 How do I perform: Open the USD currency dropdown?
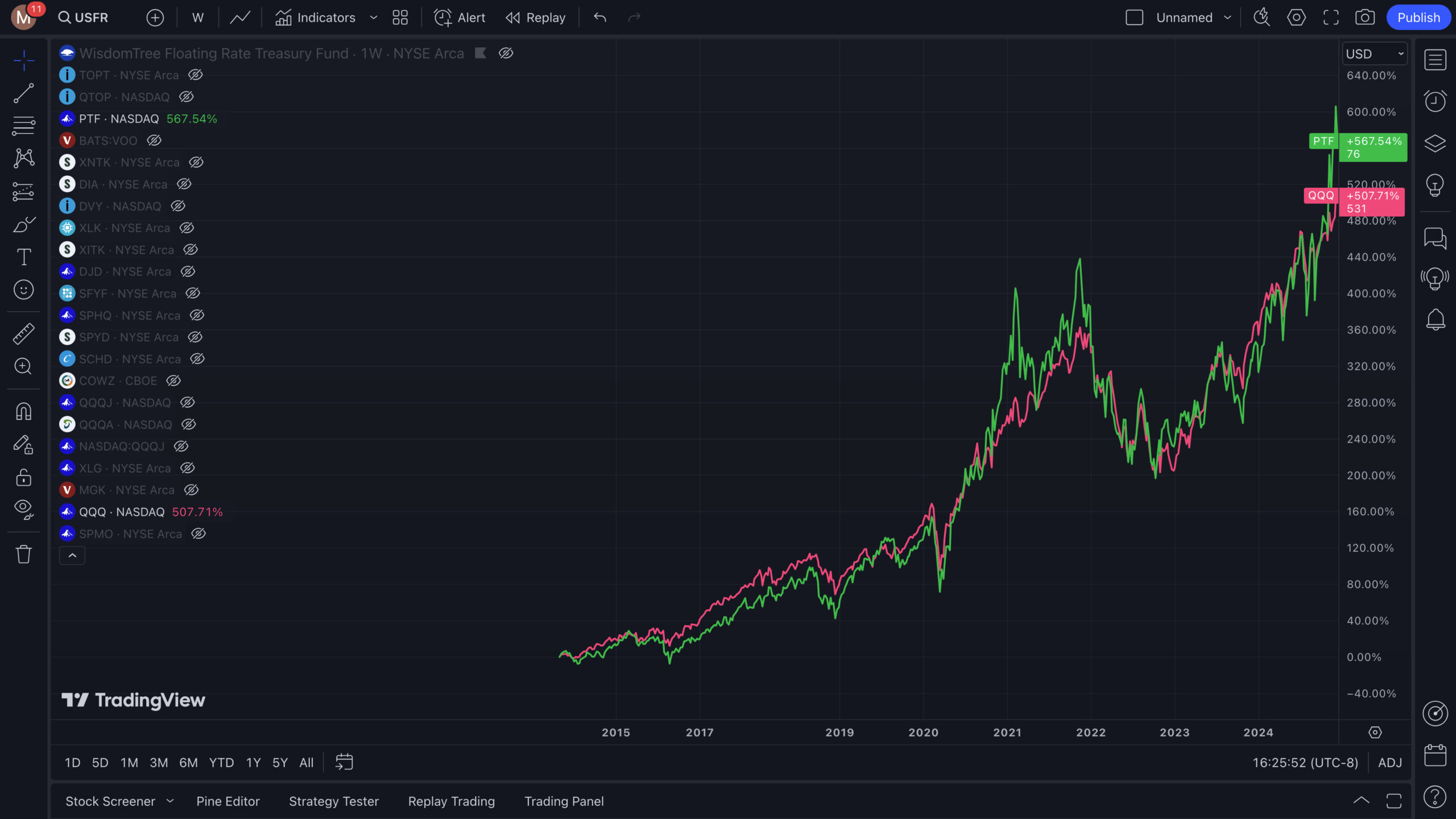(1374, 54)
